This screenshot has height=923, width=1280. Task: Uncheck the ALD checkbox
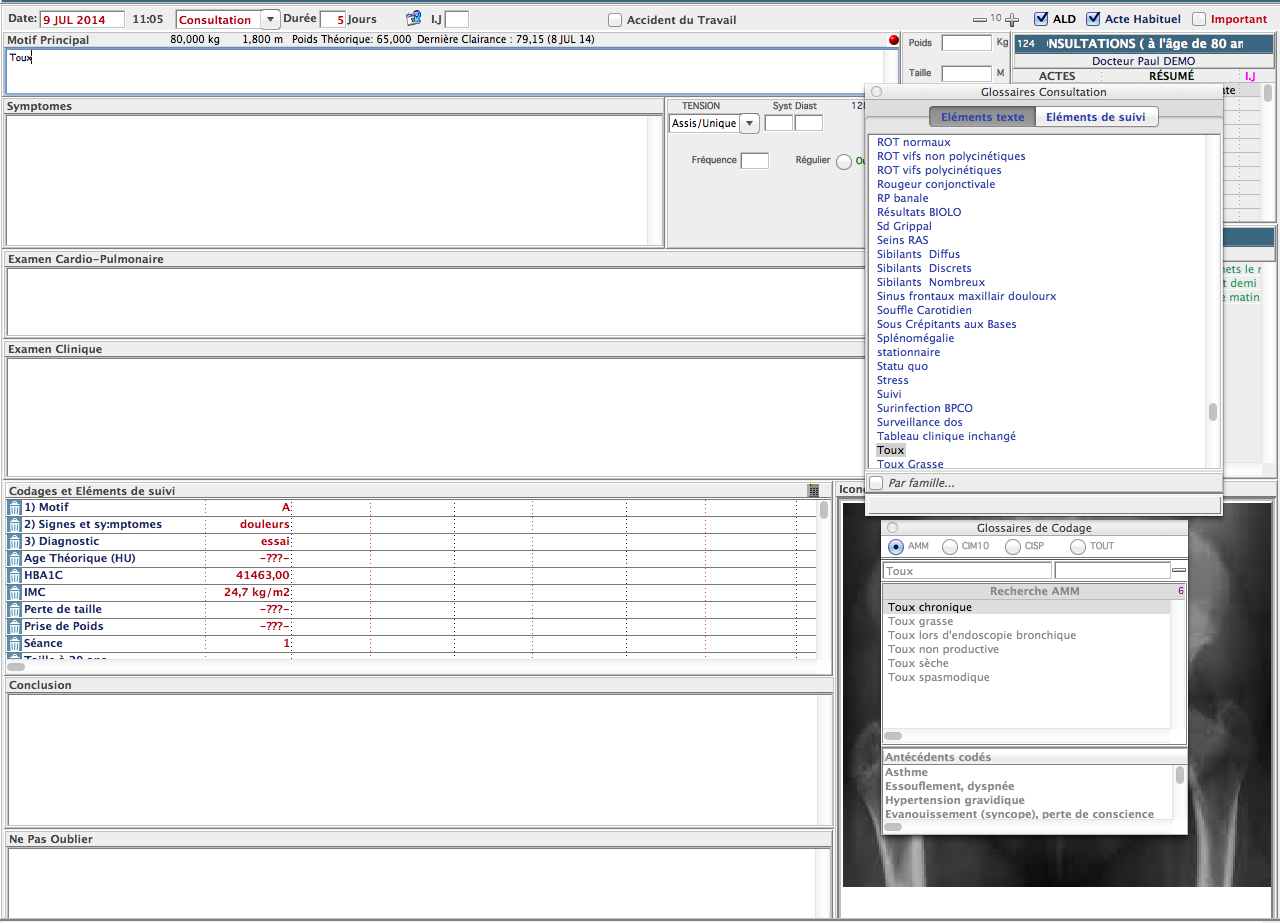(1041, 19)
